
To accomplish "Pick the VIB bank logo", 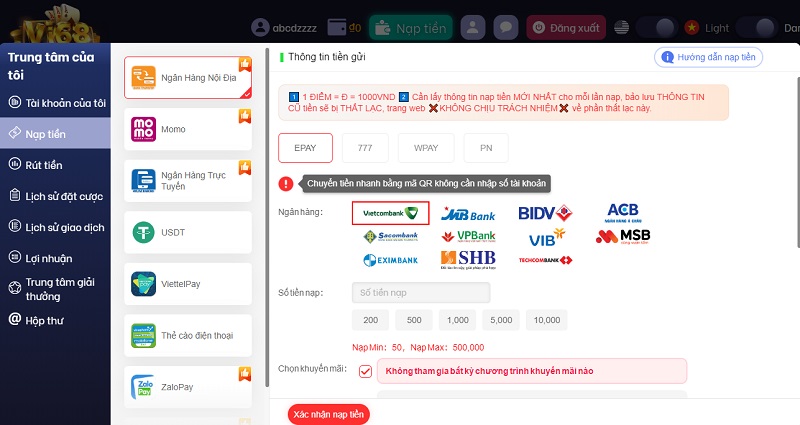I will [x=546, y=238].
